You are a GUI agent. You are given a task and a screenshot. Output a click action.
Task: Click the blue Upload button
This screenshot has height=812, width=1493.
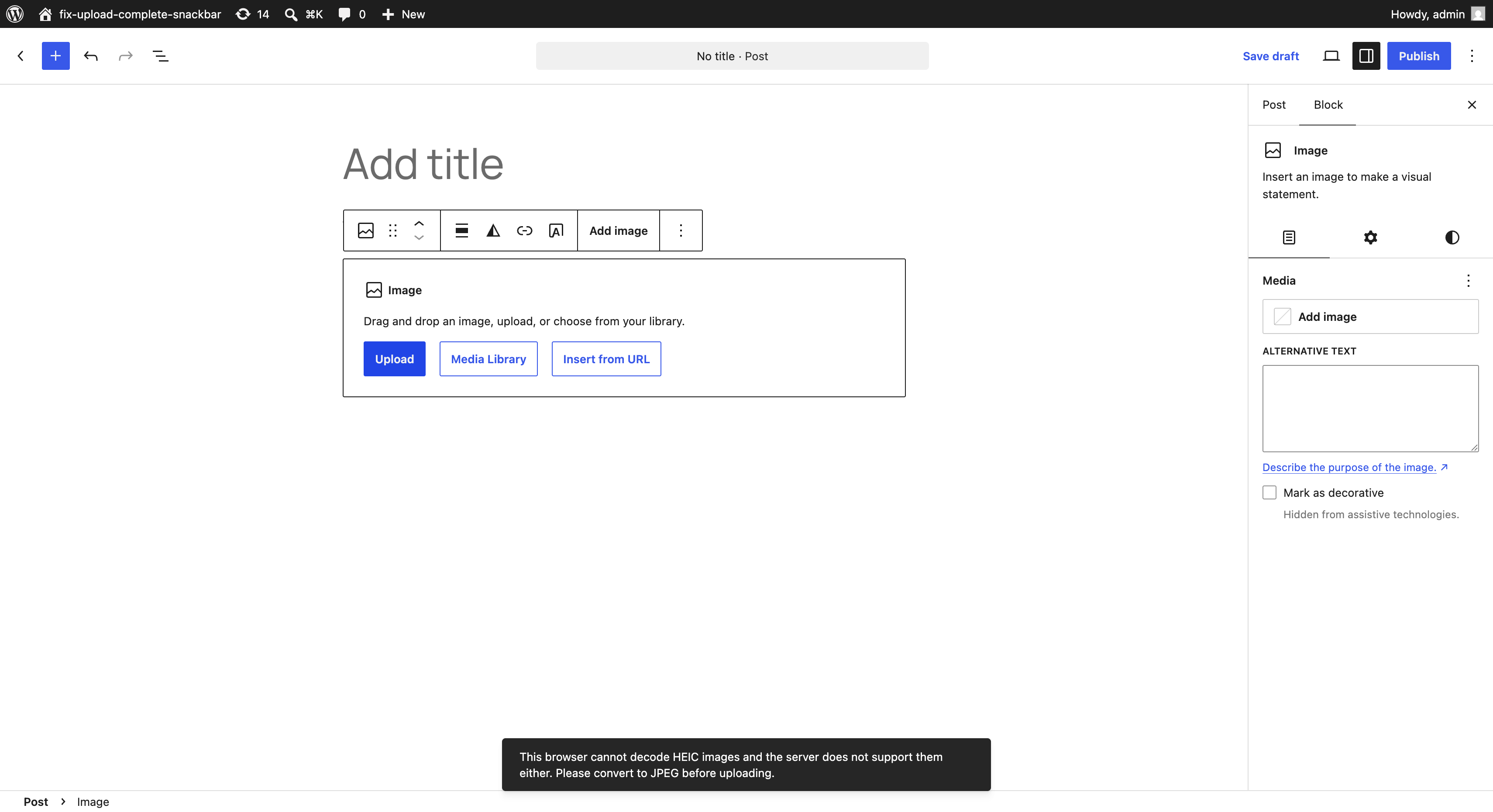[x=395, y=359]
